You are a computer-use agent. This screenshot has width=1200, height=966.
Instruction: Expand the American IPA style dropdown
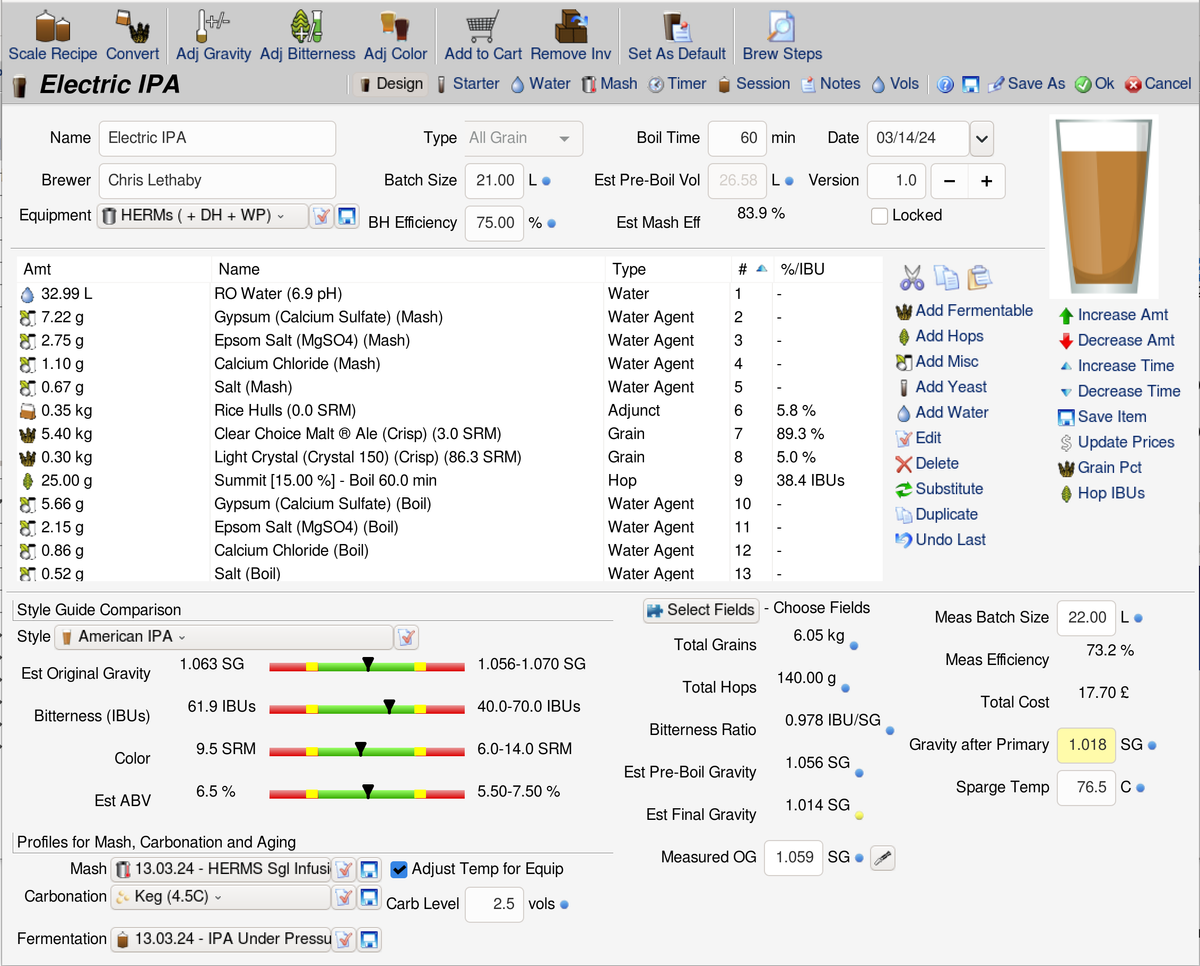pyautogui.click(x=225, y=637)
